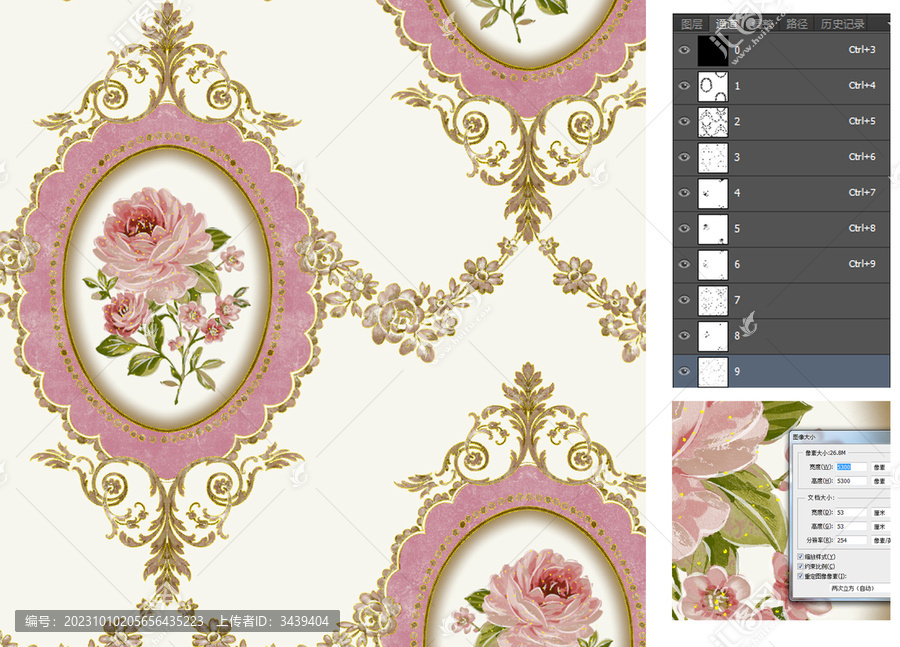Hide channel 3 using the eye icon
Screen dimensions: 900x647
(684, 157)
